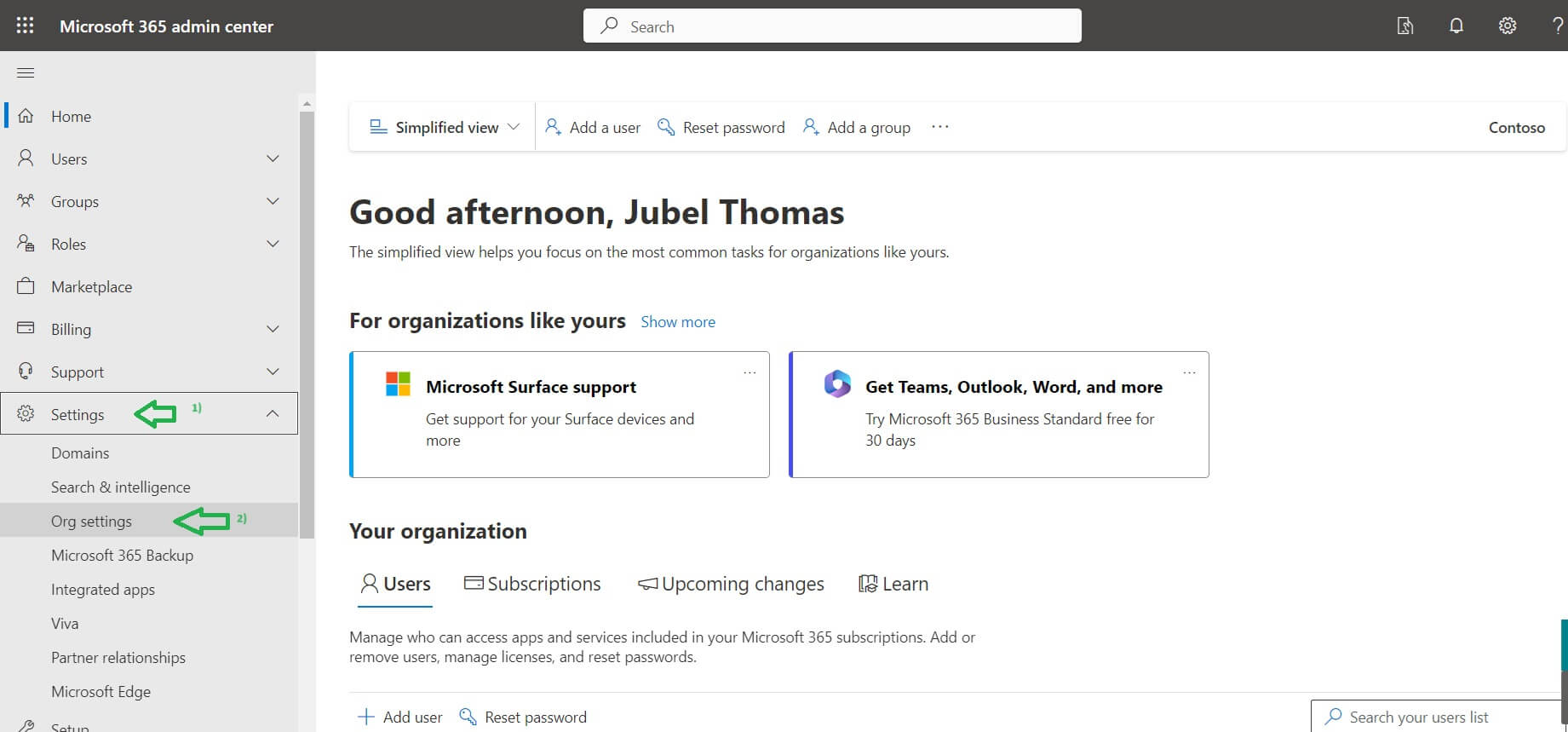Click the Support headset icon
The width and height of the screenshot is (1568, 732).
26,372
